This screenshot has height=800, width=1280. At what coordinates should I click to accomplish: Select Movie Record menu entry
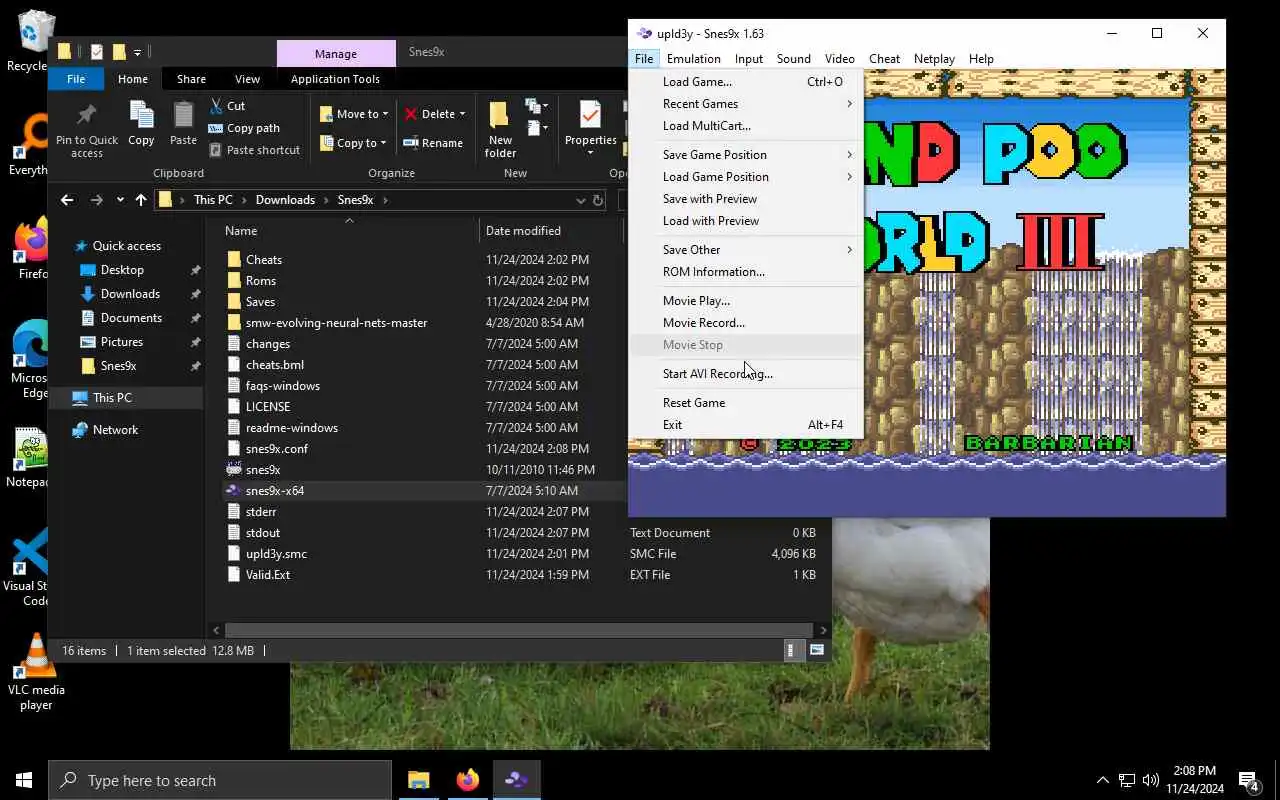(x=745, y=323)
